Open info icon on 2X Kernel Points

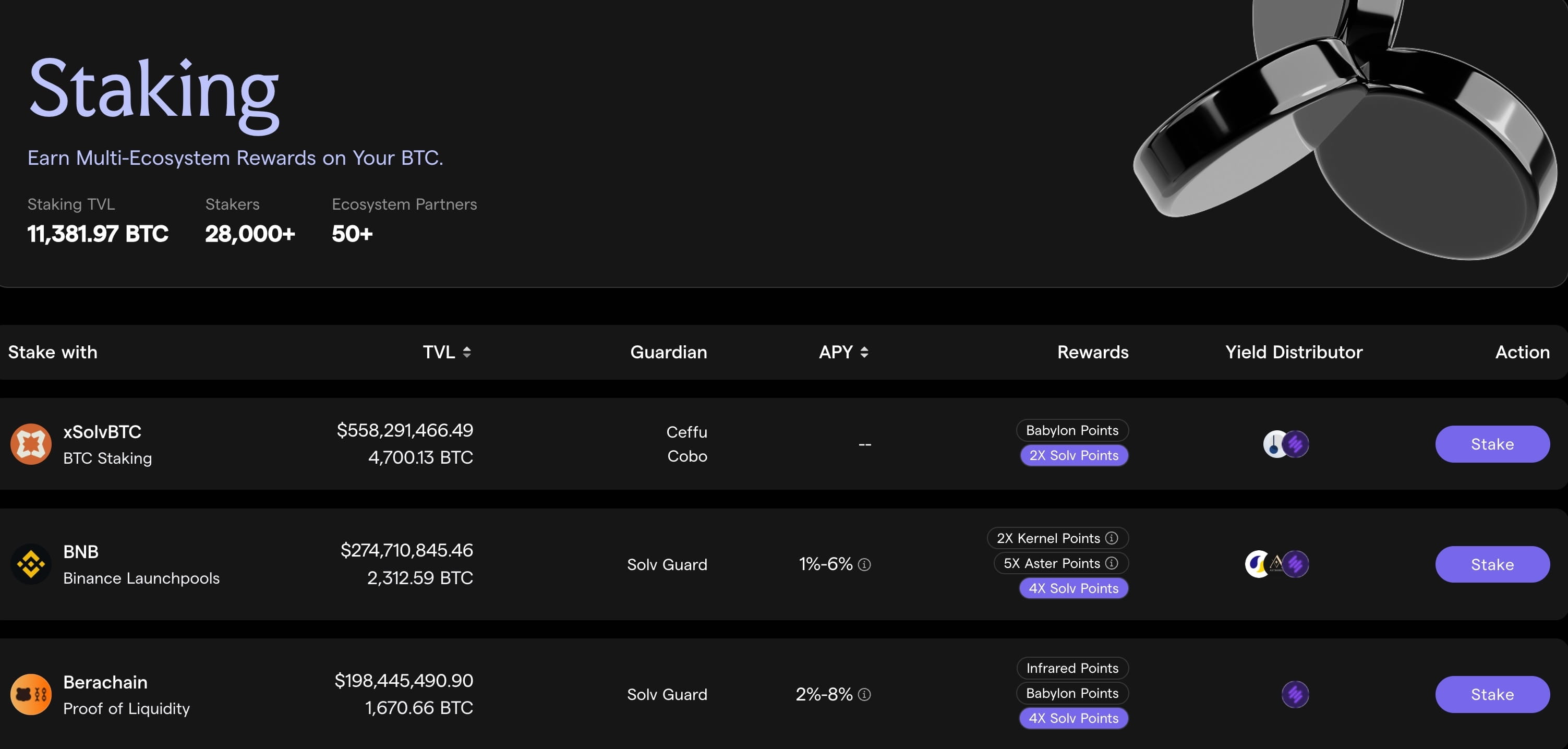pyautogui.click(x=1112, y=538)
